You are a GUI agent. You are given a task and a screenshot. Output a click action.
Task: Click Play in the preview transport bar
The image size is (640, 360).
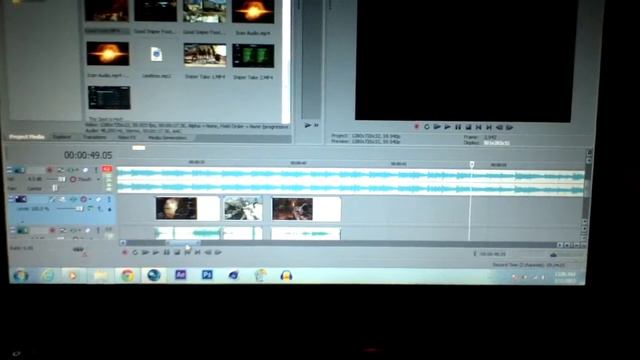pos(448,127)
